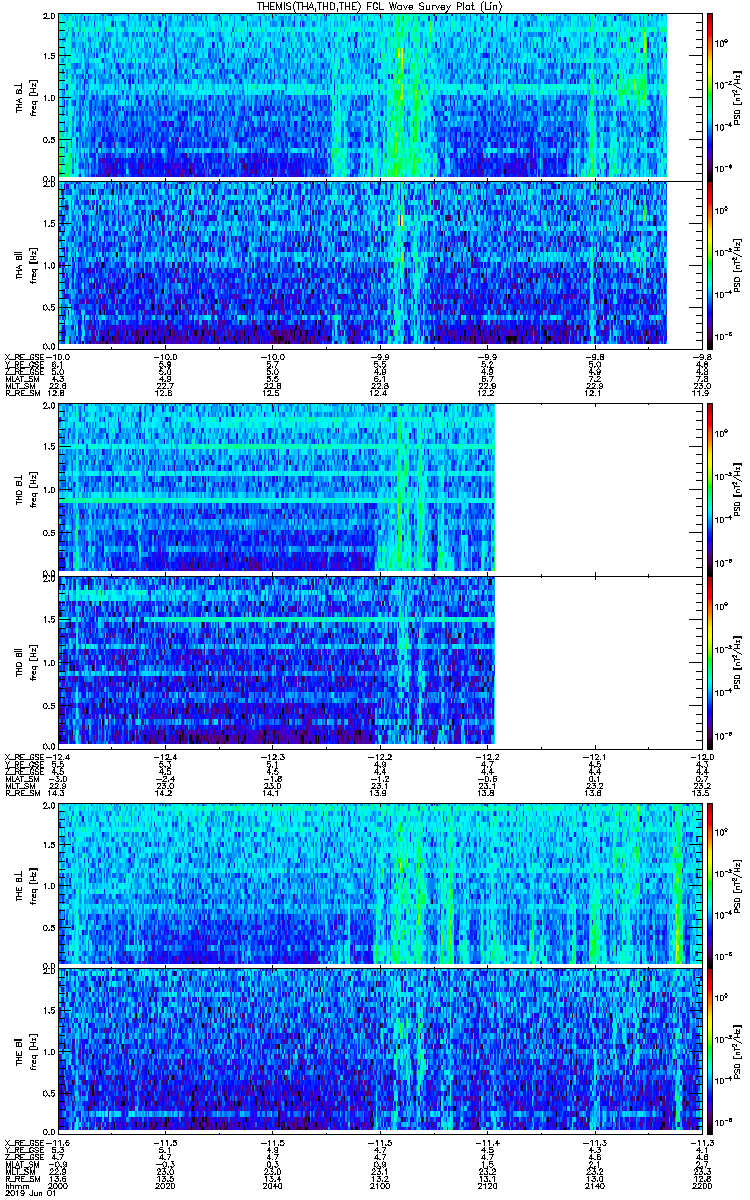
Task: Click the X_RE_GSE row label under THA panels
Action: tap(25, 355)
